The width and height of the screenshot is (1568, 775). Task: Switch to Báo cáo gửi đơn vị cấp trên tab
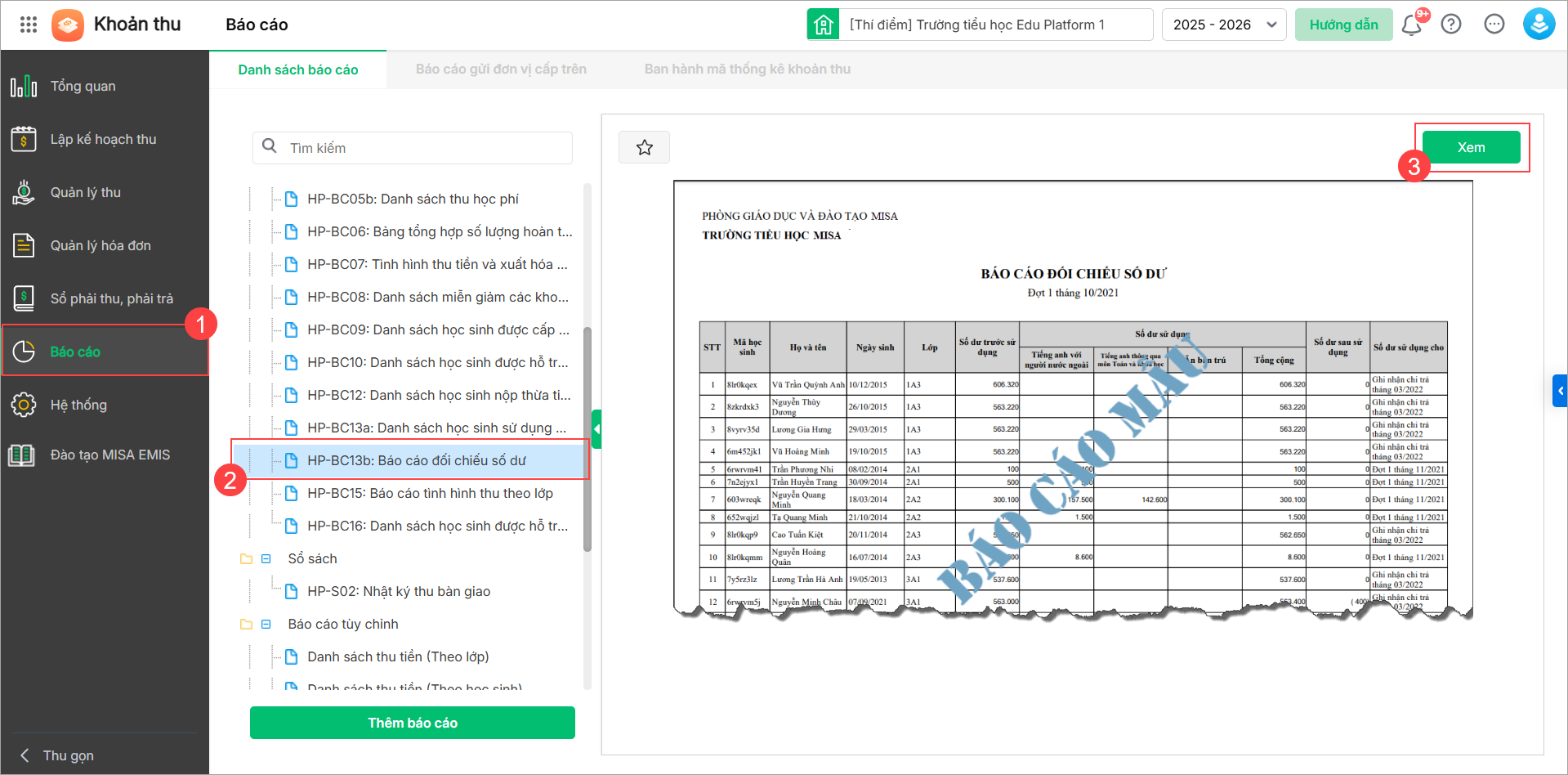click(501, 69)
